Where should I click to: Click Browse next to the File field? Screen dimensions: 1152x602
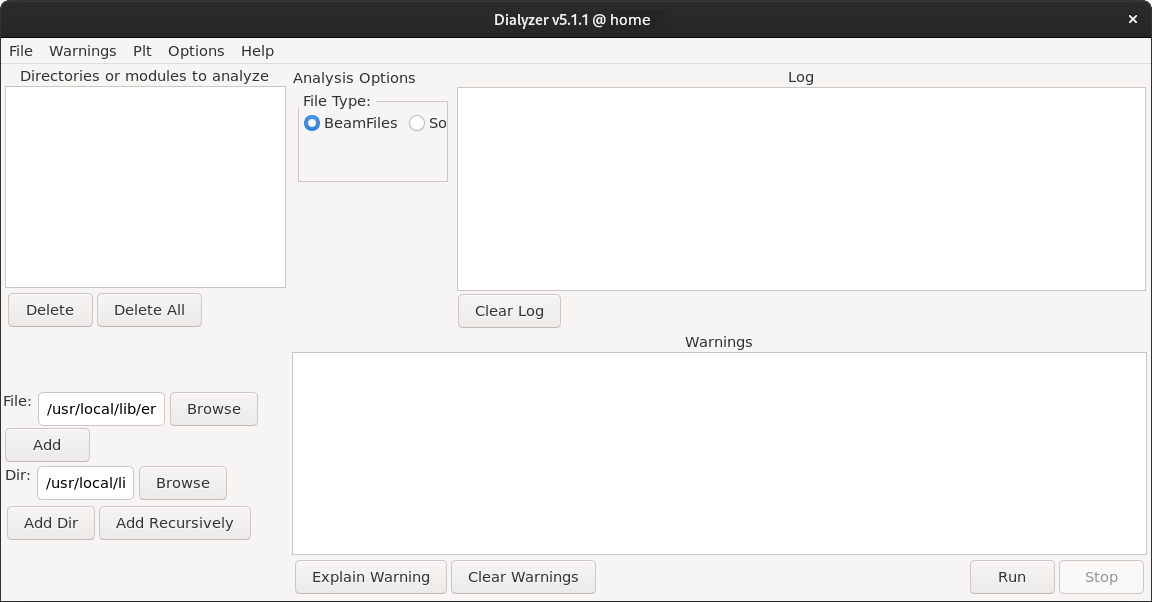[214, 409]
